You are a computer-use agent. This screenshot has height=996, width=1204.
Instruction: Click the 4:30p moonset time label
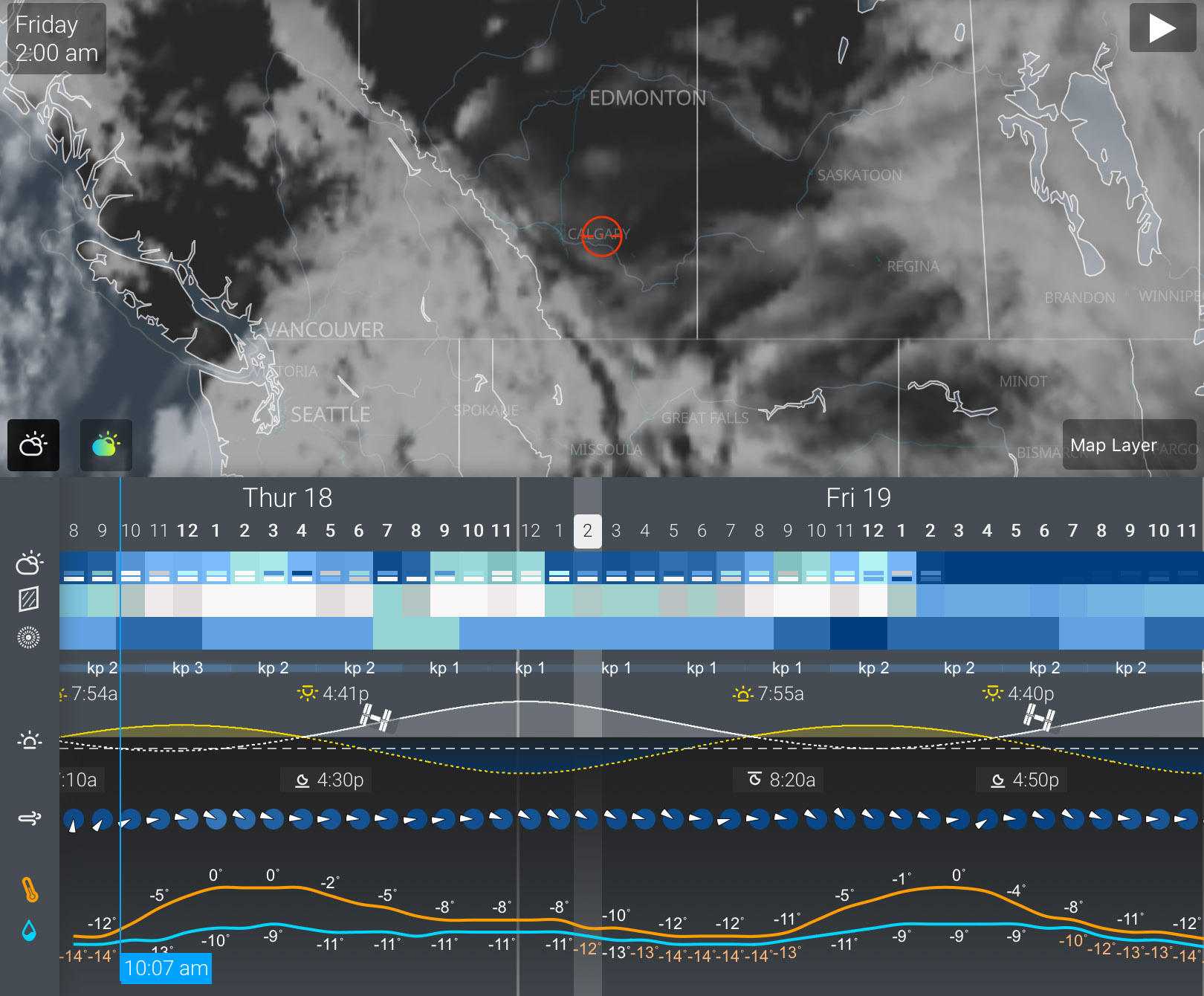point(330,780)
